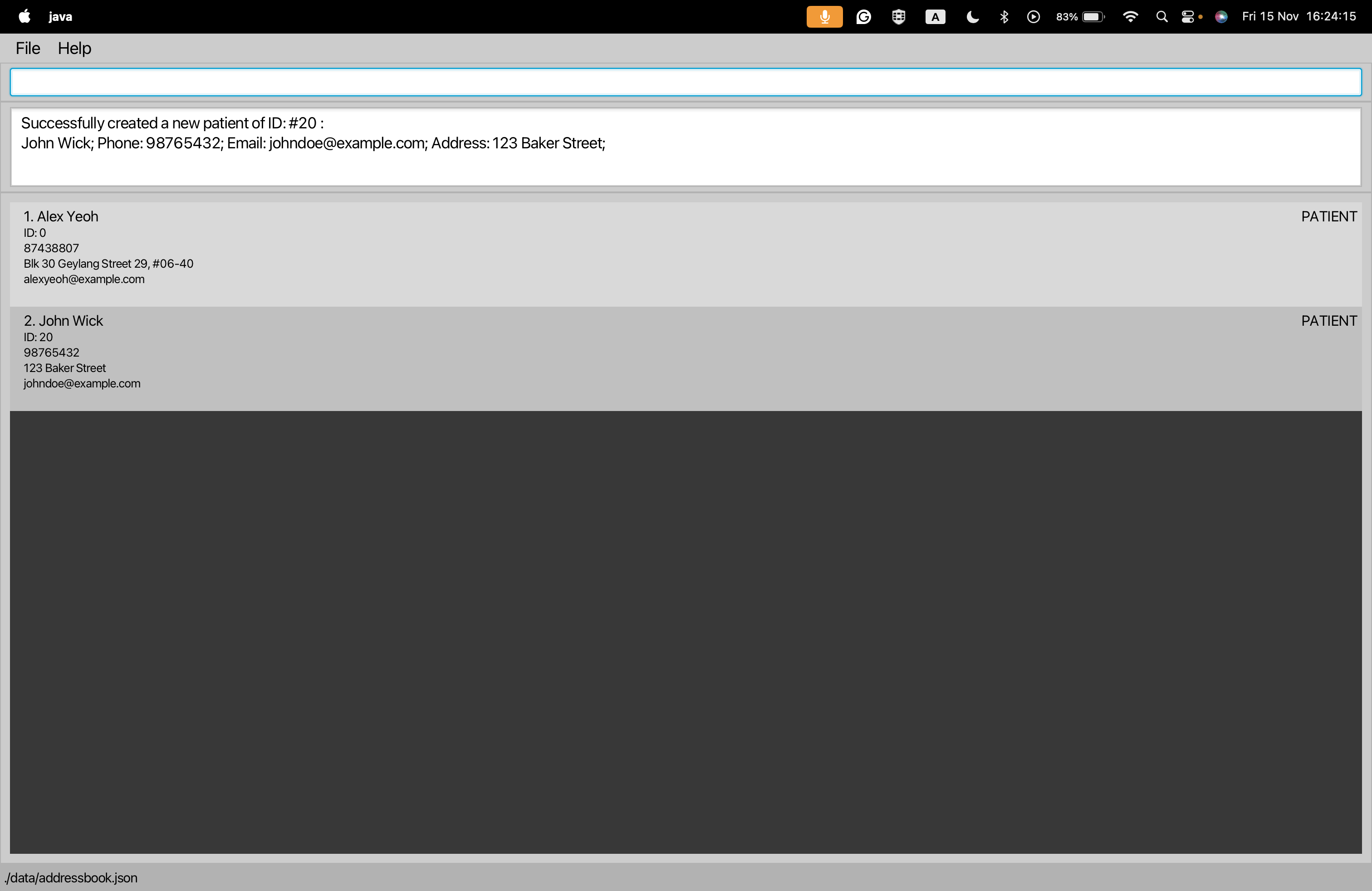Image resolution: width=1372 pixels, height=891 pixels.
Task: Click the result message display box
Action: pos(685,147)
